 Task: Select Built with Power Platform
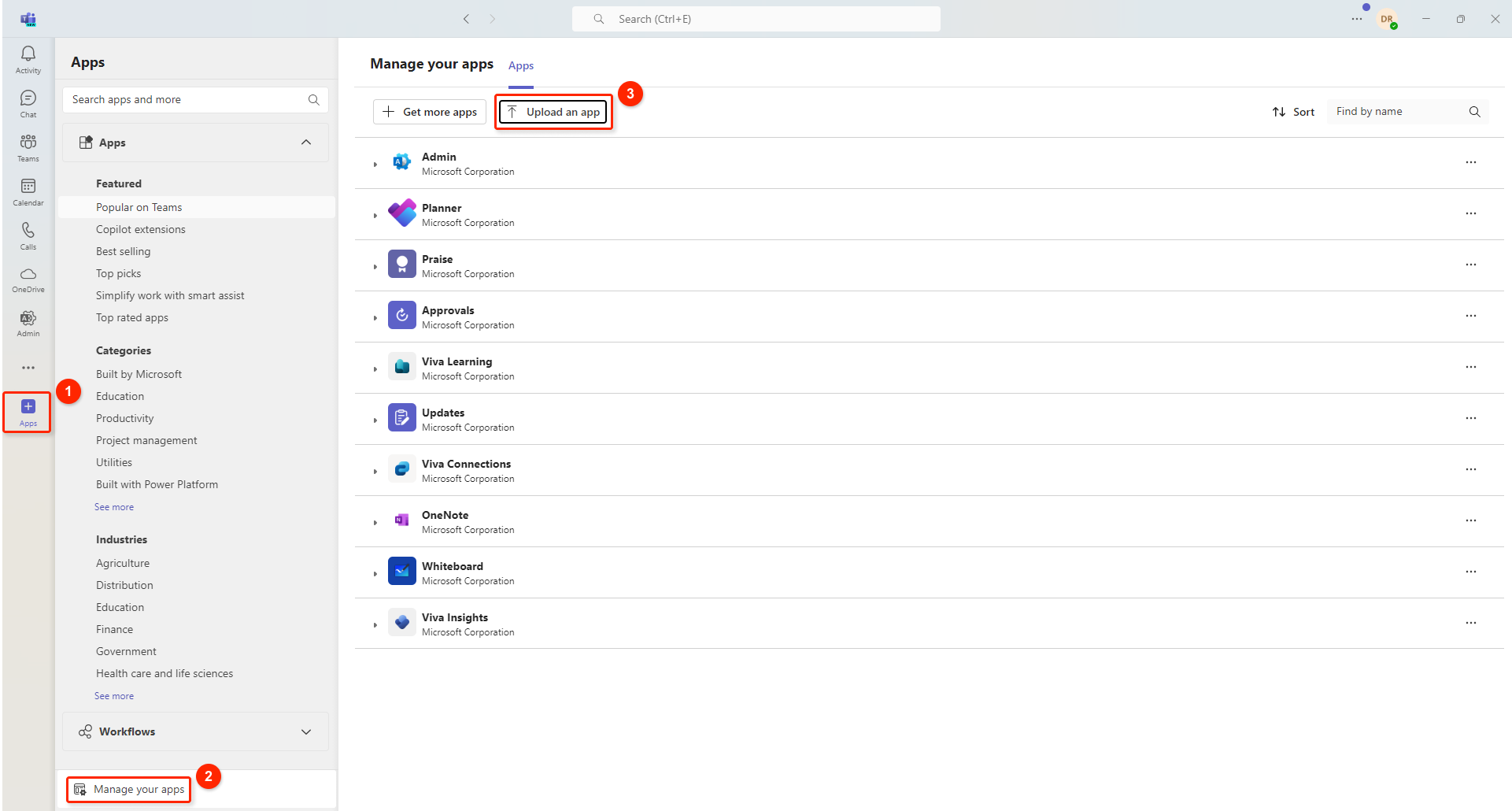157,484
